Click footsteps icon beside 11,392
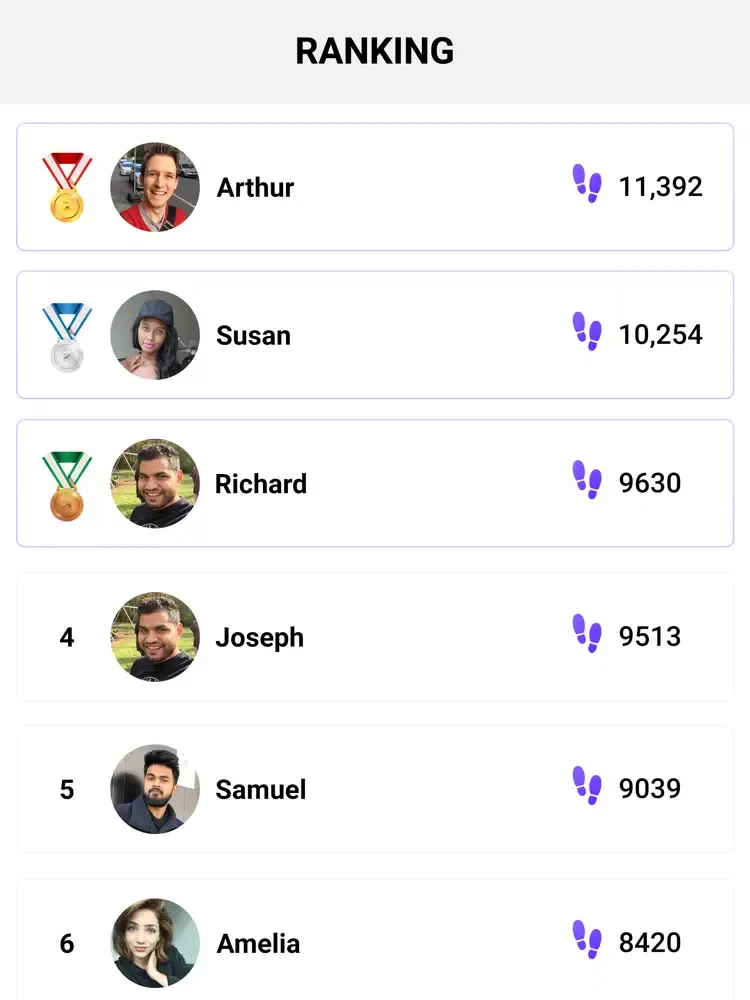The width and height of the screenshot is (750, 1000). coord(587,184)
